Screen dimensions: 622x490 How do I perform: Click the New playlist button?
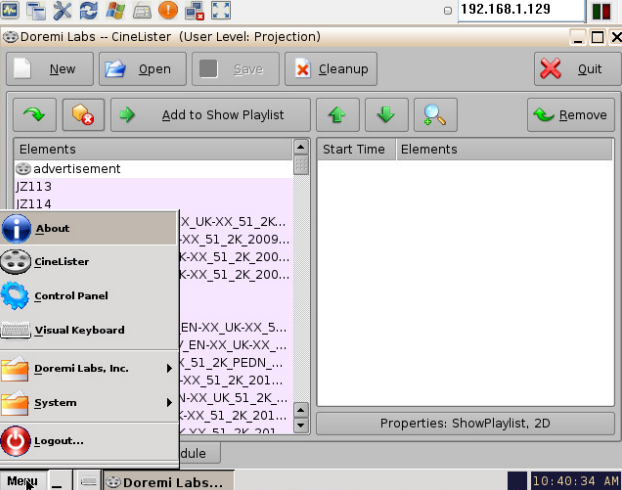pos(50,69)
